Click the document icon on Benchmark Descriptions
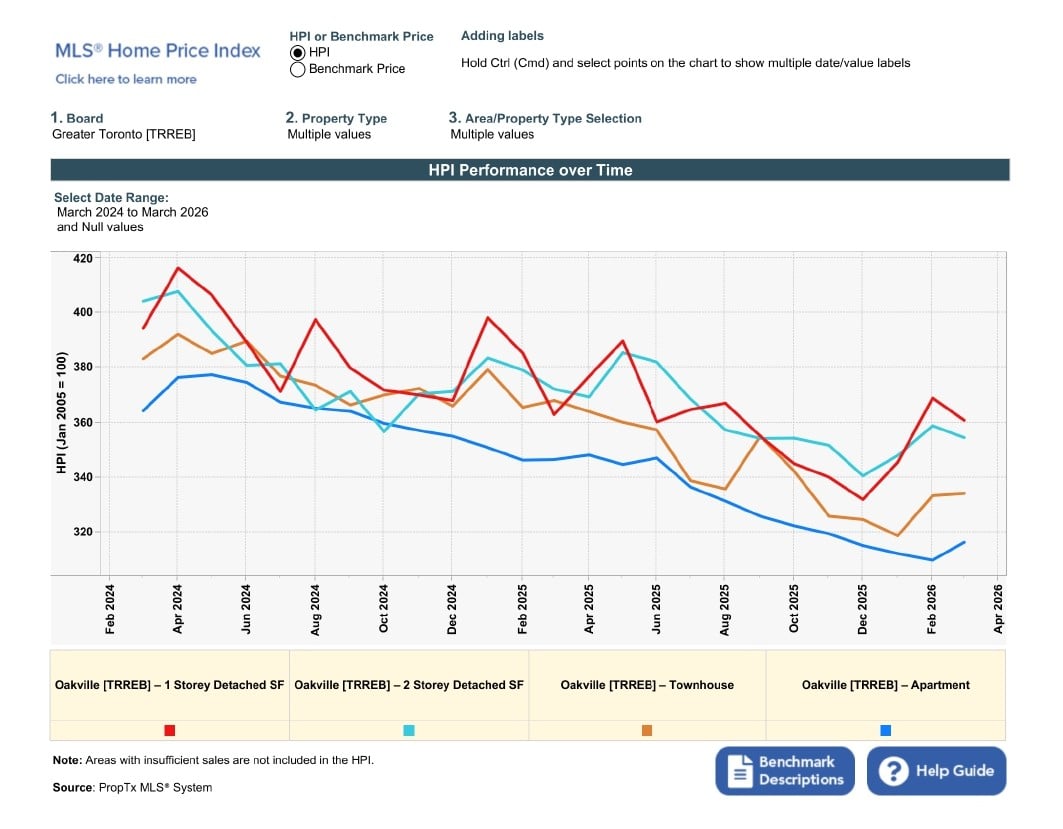Image resolution: width=1063 pixels, height=829 pixels. click(739, 770)
